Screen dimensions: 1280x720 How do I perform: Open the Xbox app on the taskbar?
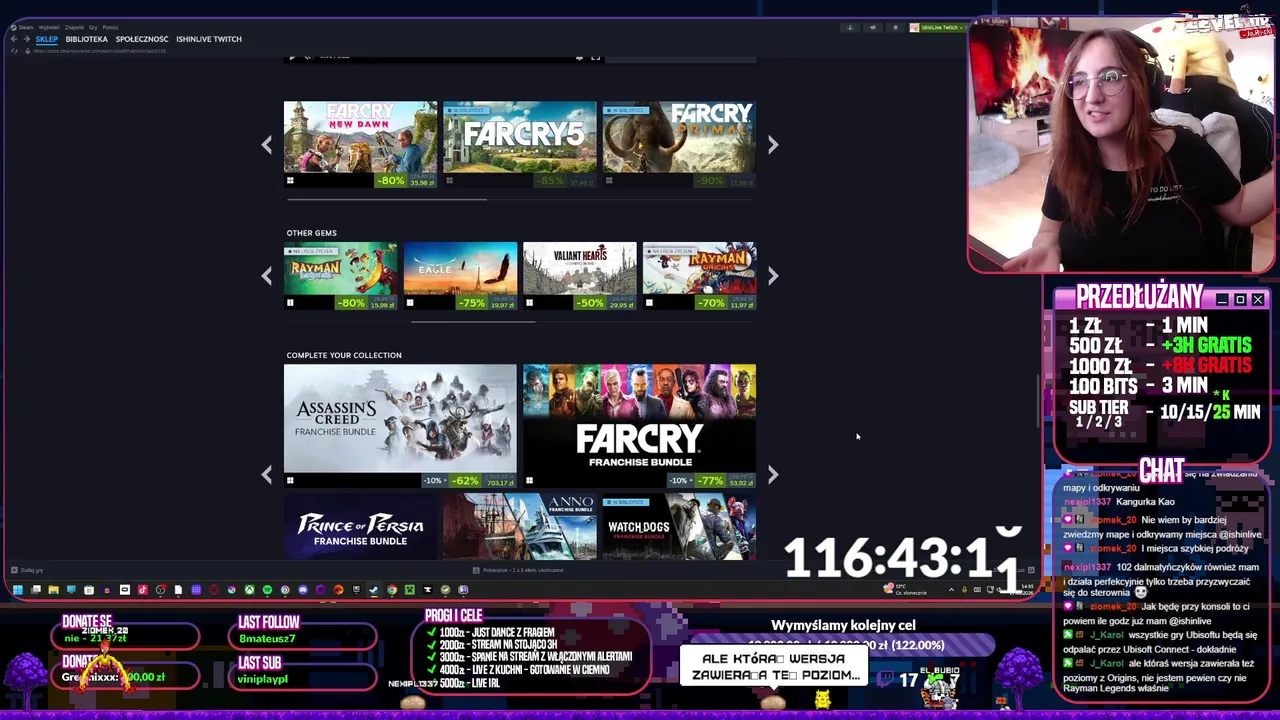(249, 590)
